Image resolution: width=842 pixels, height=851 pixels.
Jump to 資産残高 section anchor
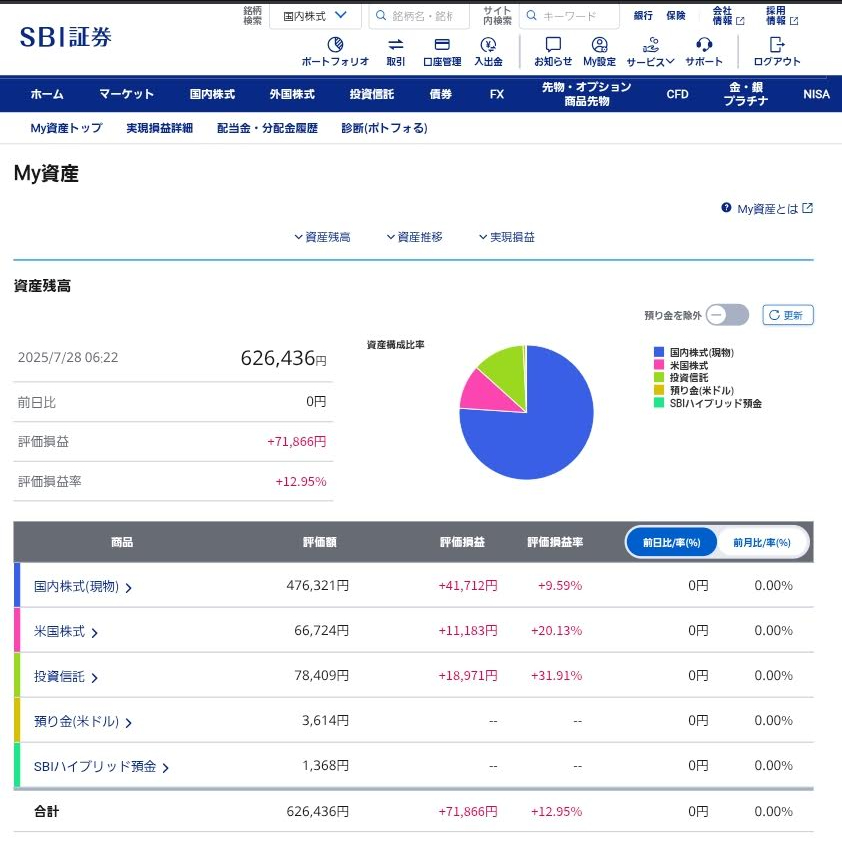322,237
